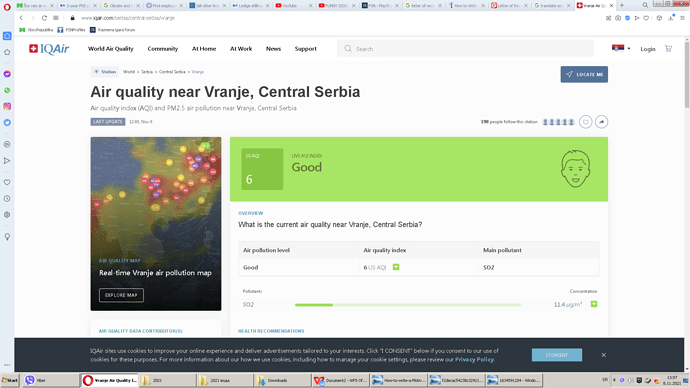Viewport: 690px width, 388px height.
Task: Click the IQAir search field
Action: (465, 49)
